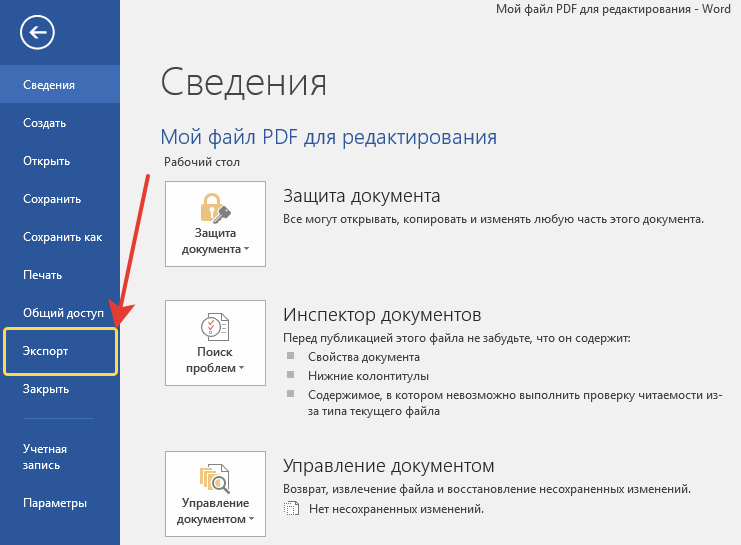Click the Свойства документа list entry
This screenshot has width=741, height=545.
point(363,357)
